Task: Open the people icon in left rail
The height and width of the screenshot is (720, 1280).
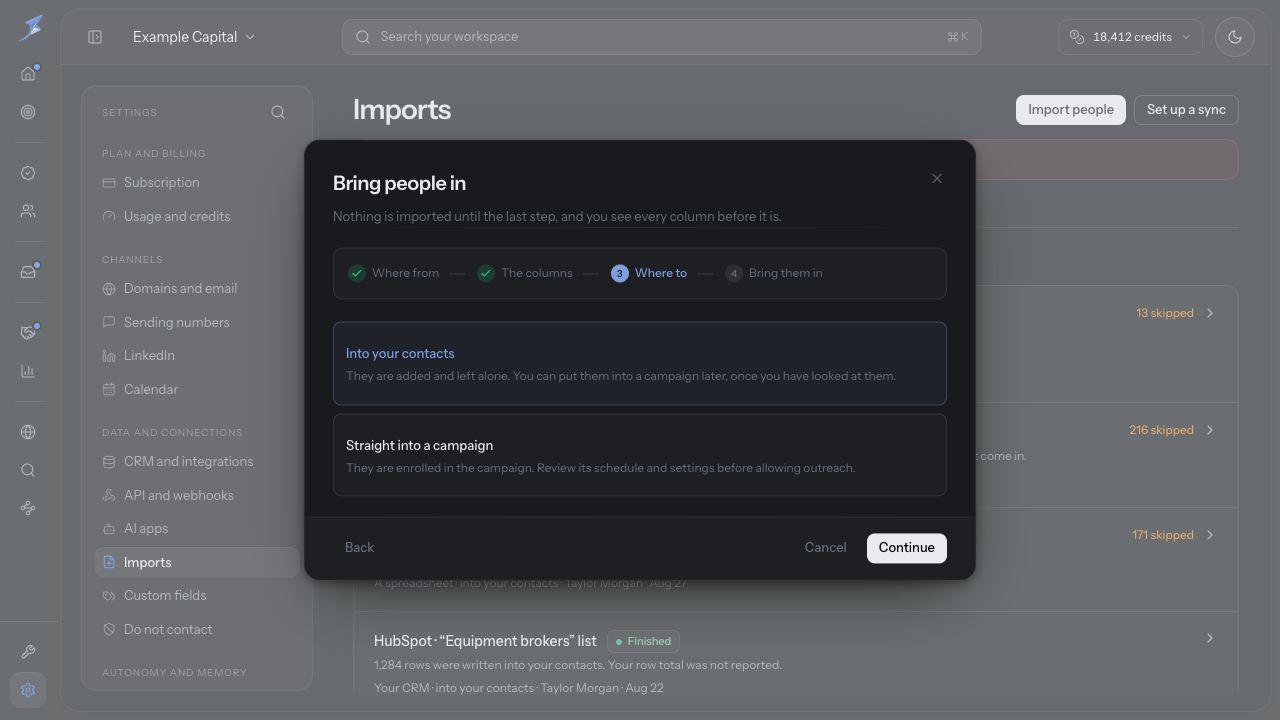Action: tap(28, 211)
